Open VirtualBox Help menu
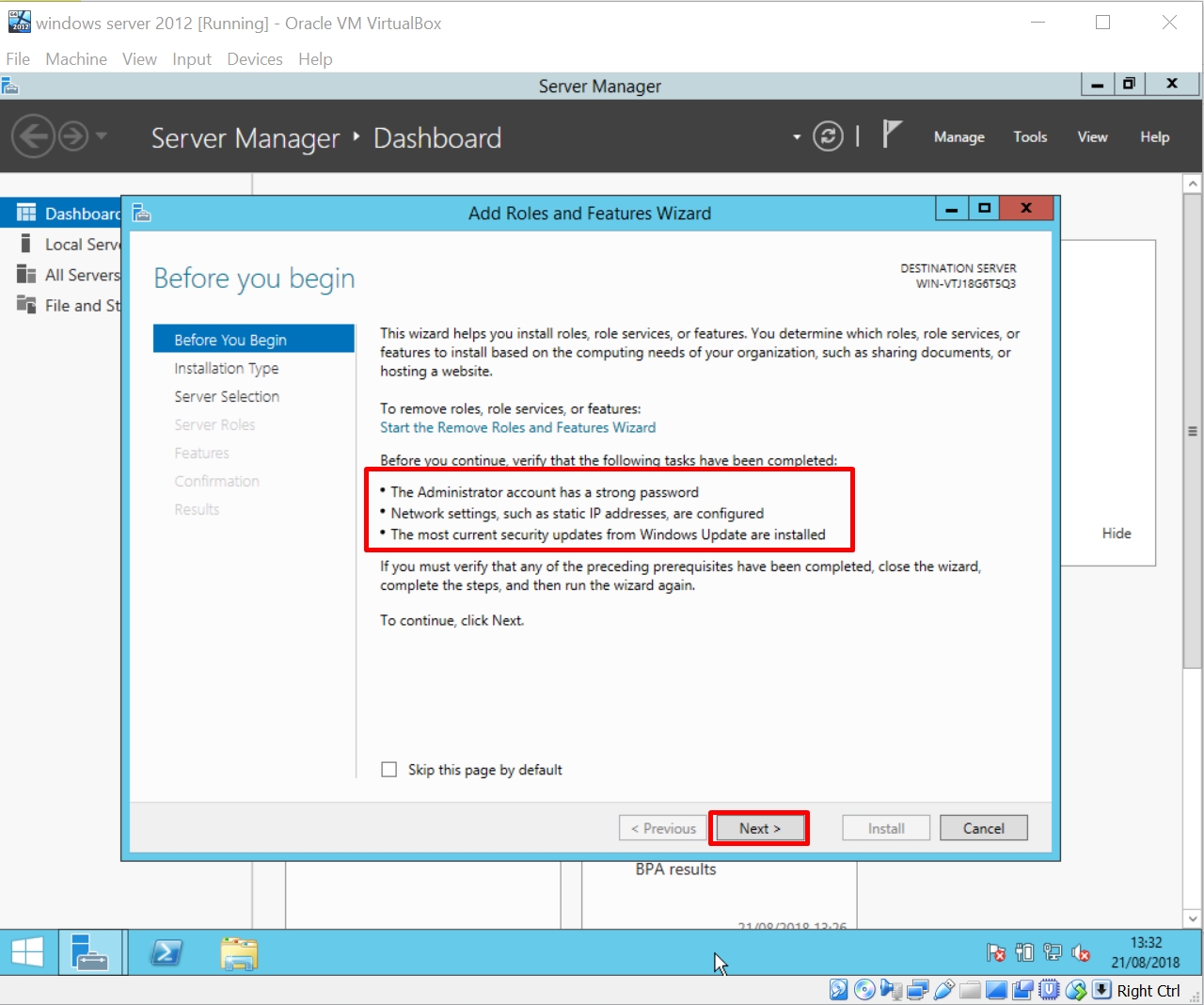Image resolution: width=1204 pixels, height=1005 pixels. [x=315, y=58]
